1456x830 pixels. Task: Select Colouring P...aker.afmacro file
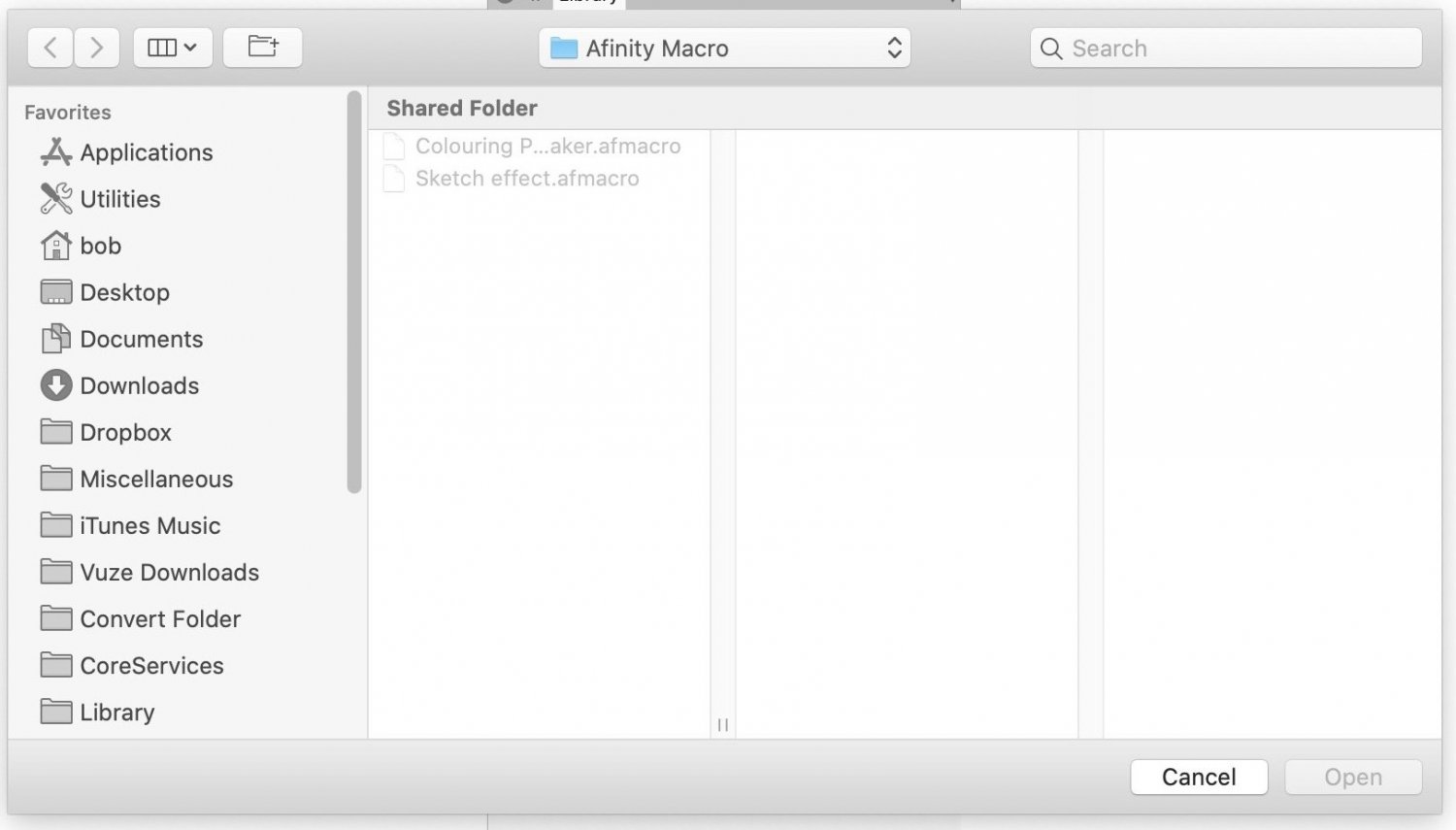pos(548,146)
